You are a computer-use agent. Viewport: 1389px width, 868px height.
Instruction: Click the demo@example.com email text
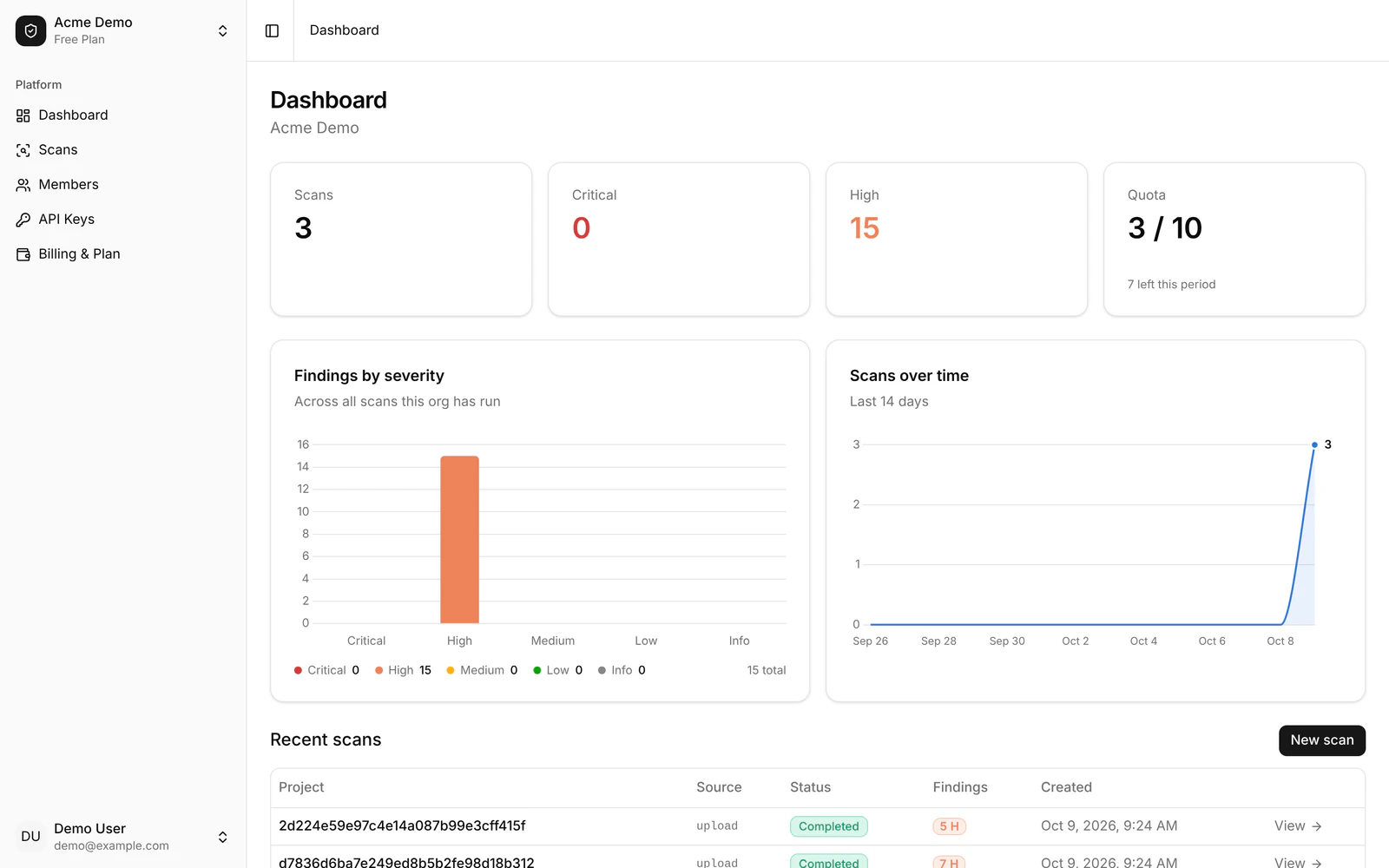(x=111, y=845)
